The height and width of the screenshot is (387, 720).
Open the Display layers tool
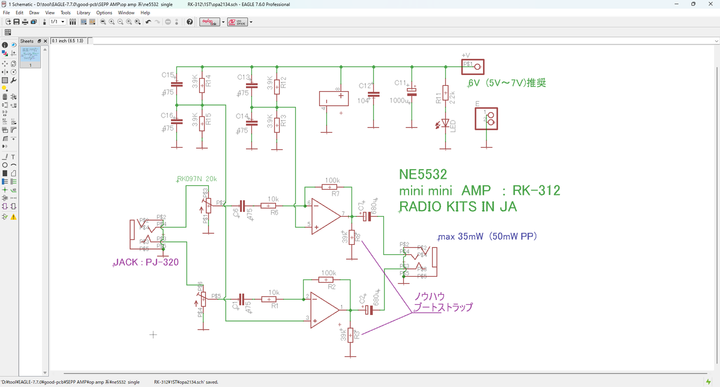5,53
